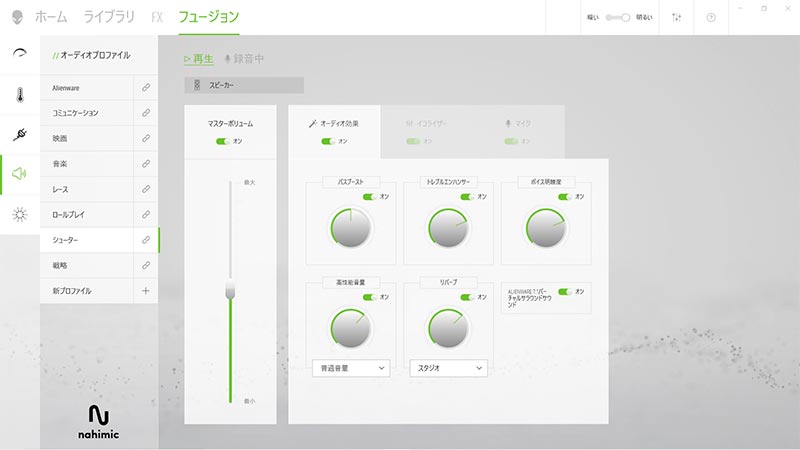Toggle the マスターボリューム on/off switch

pyautogui.click(x=223, y=142)
